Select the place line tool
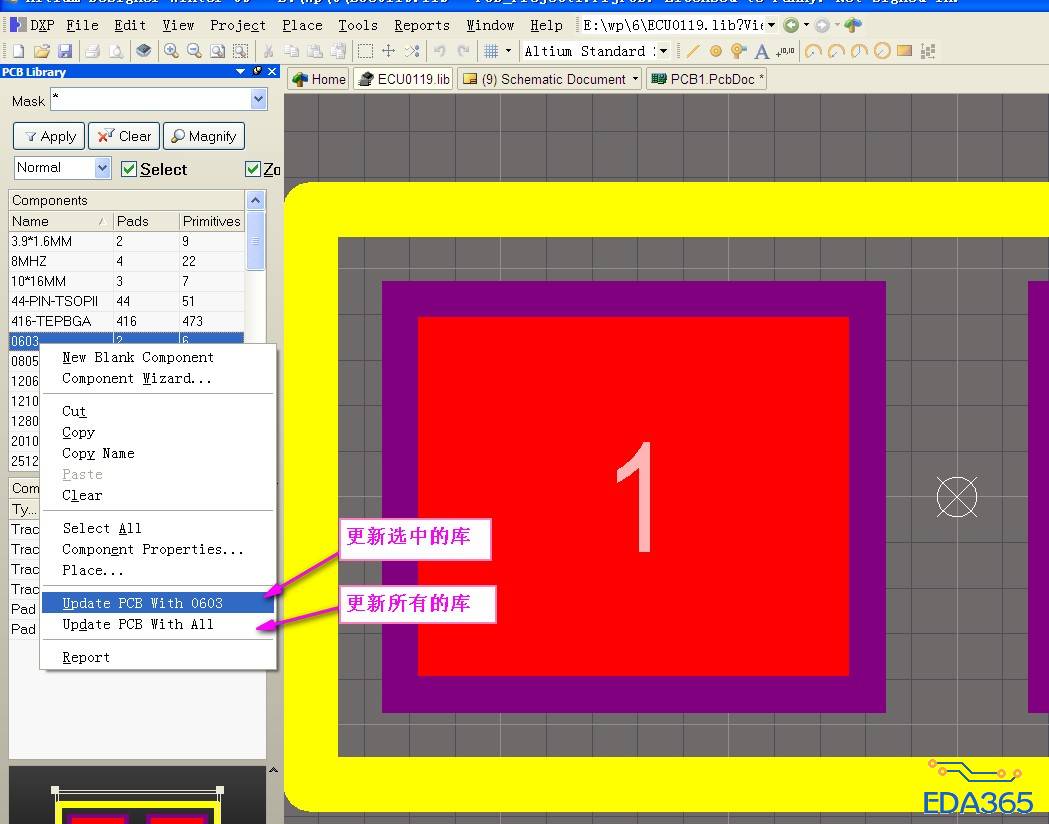Image resolution: width=1049 pixels, height=824 pixels. (693, 51)
